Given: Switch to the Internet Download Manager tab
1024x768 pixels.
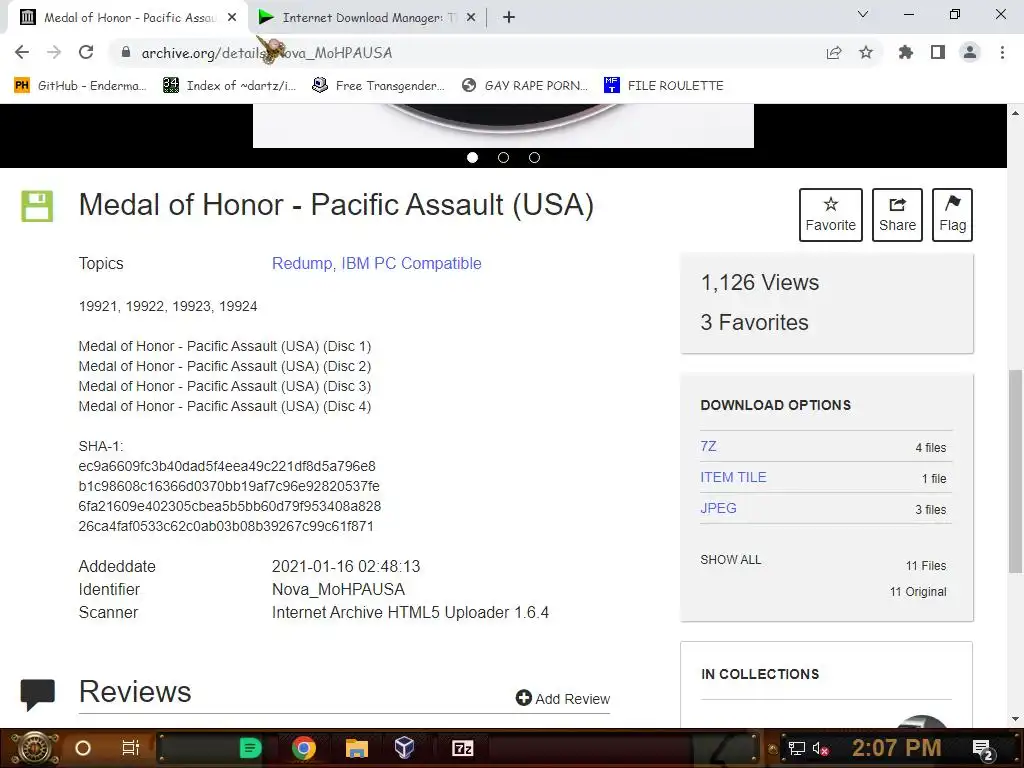Looking at the screenshot, I should click(x=366, y=18).
